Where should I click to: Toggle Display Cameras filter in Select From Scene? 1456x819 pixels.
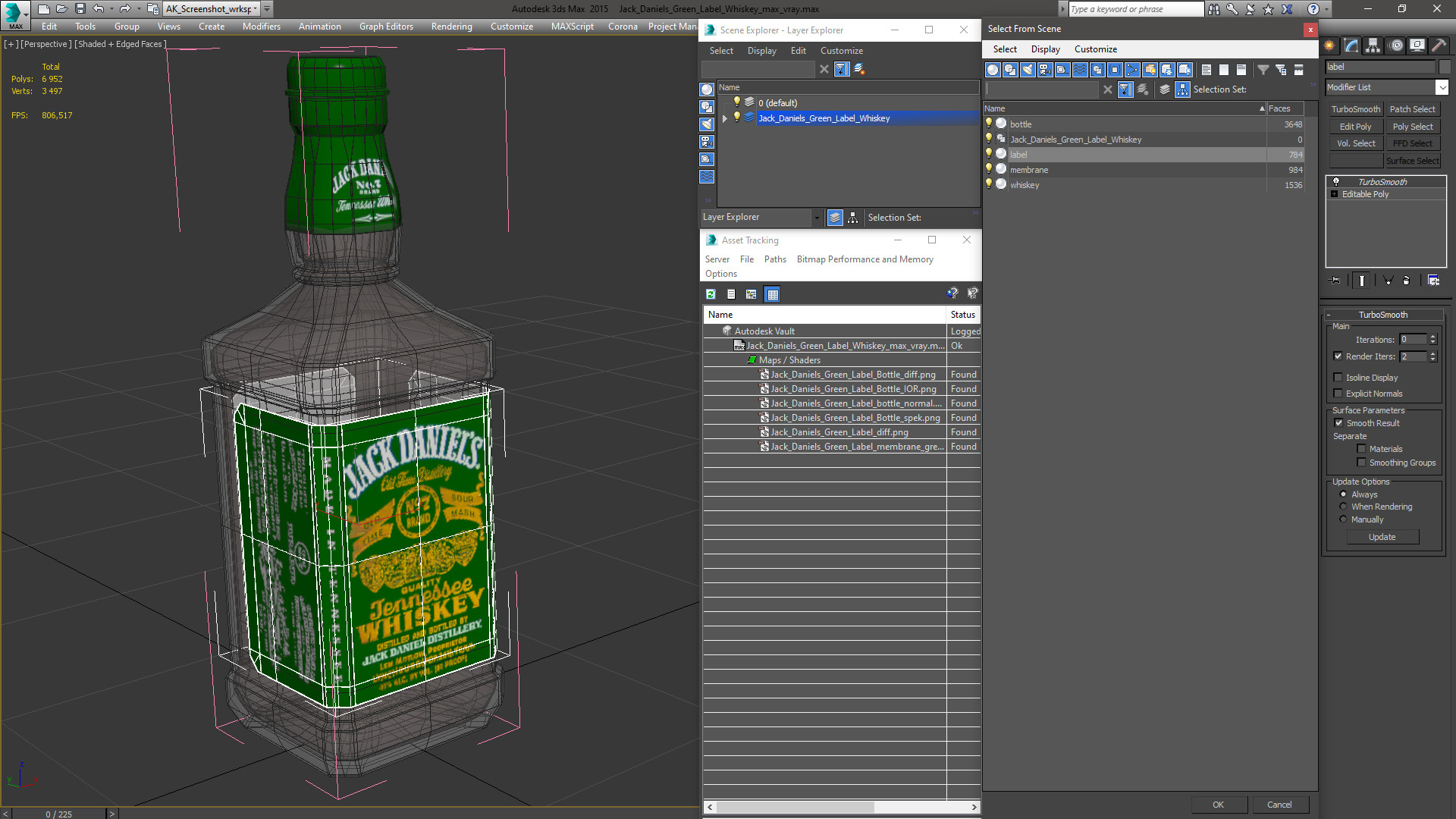click(x=1045, y=70)
